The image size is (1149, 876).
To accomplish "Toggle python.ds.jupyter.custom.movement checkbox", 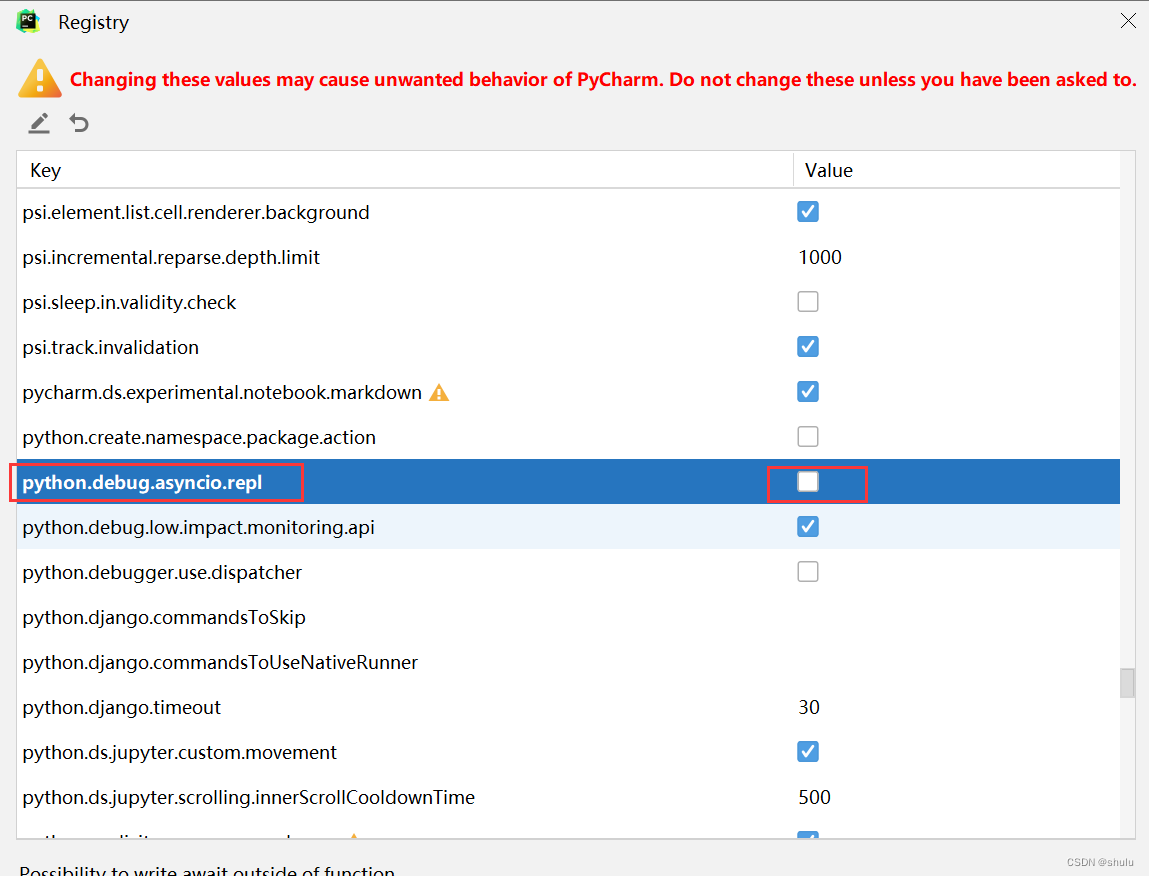I will click(x=808, y=751).
